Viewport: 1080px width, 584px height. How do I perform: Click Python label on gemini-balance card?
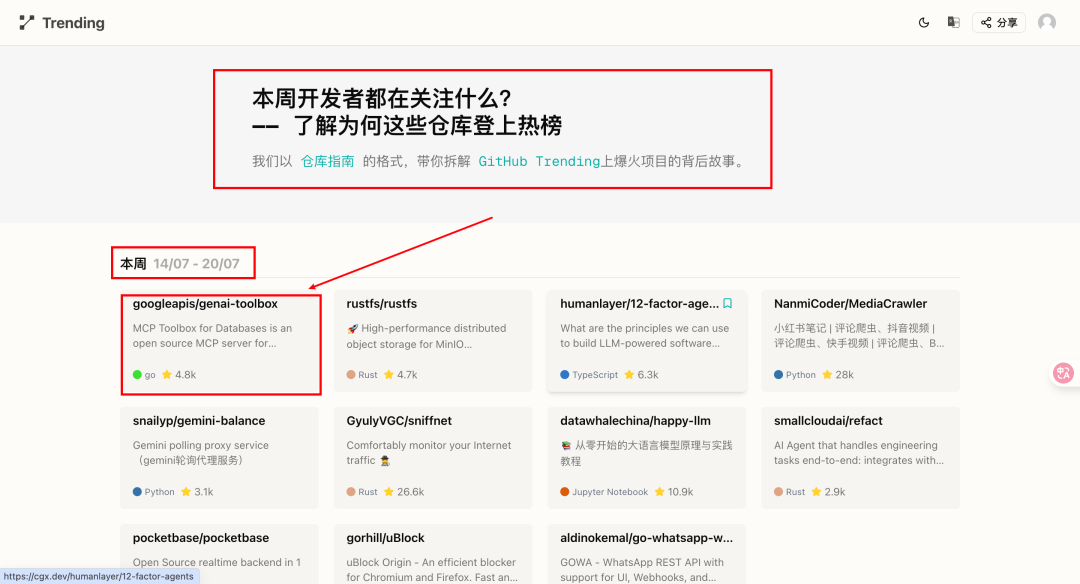point(159,492)
